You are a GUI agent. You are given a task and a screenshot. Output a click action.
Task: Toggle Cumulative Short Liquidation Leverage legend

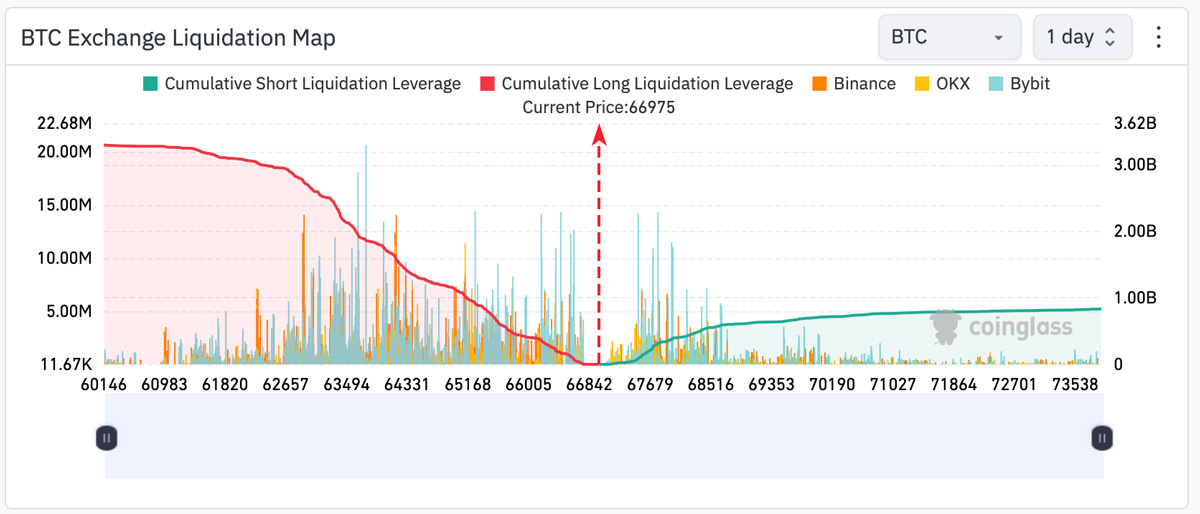pos(302,84)
